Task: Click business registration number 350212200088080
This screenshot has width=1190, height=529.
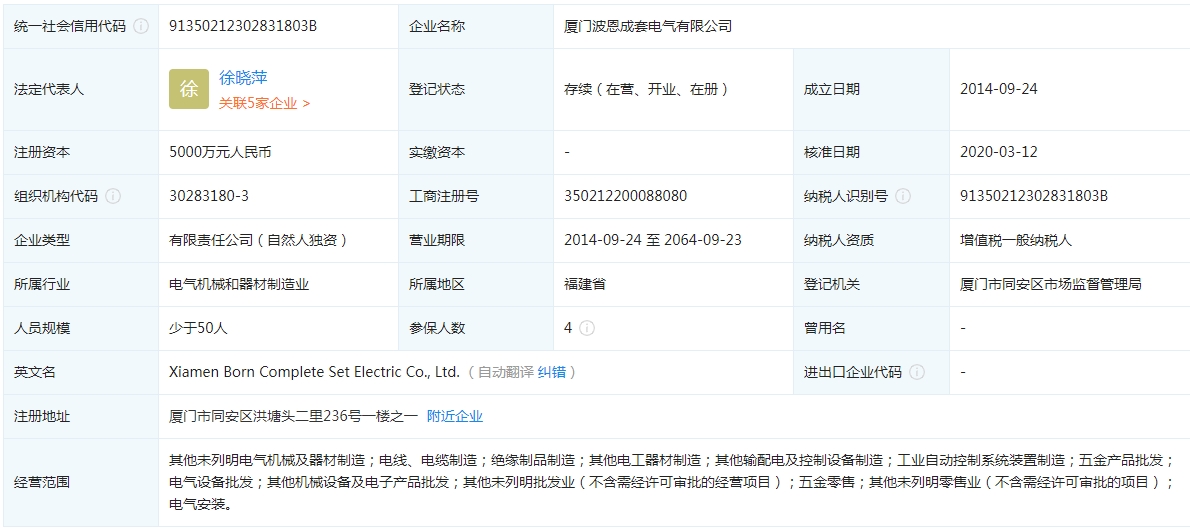Action: [625, 196]
